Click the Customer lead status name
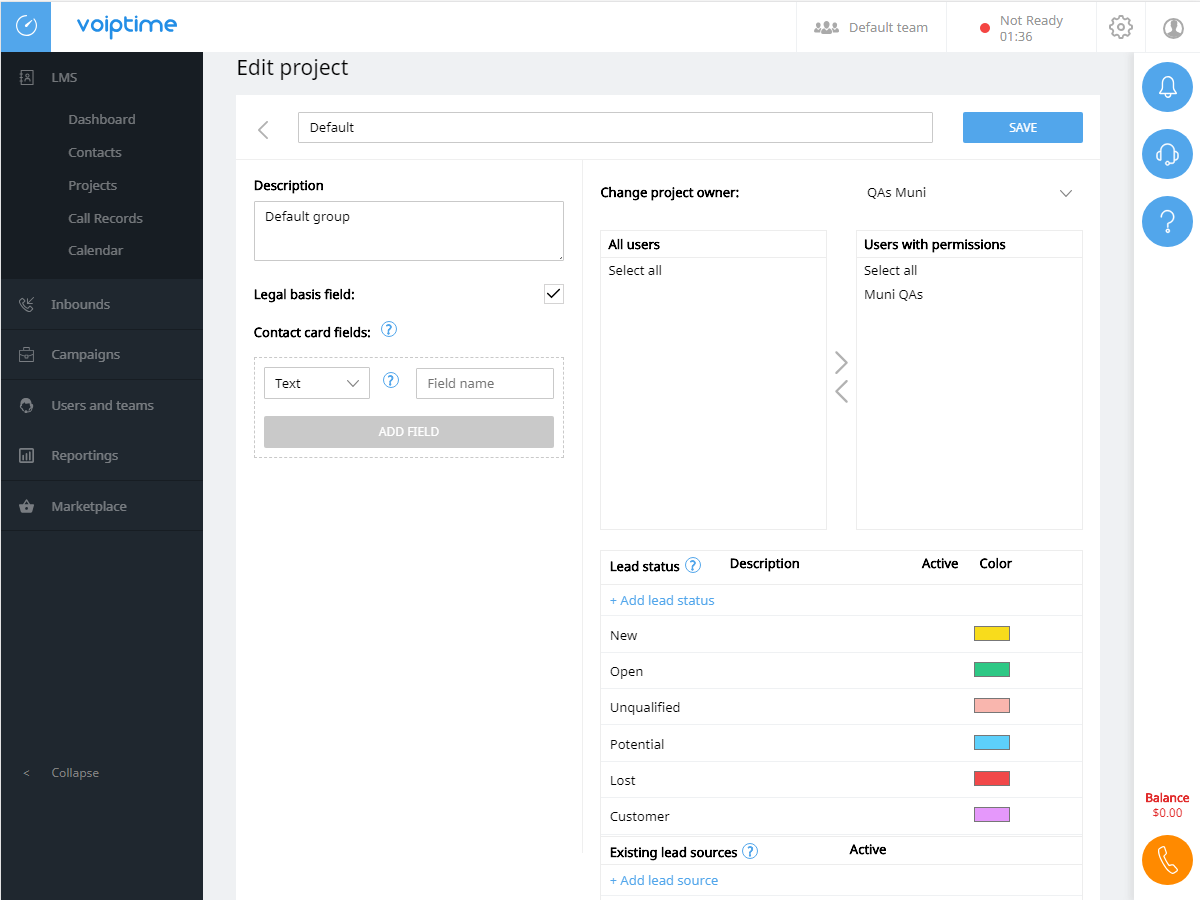The width and height of the screenshot is (1200, 900). (640, 816)
